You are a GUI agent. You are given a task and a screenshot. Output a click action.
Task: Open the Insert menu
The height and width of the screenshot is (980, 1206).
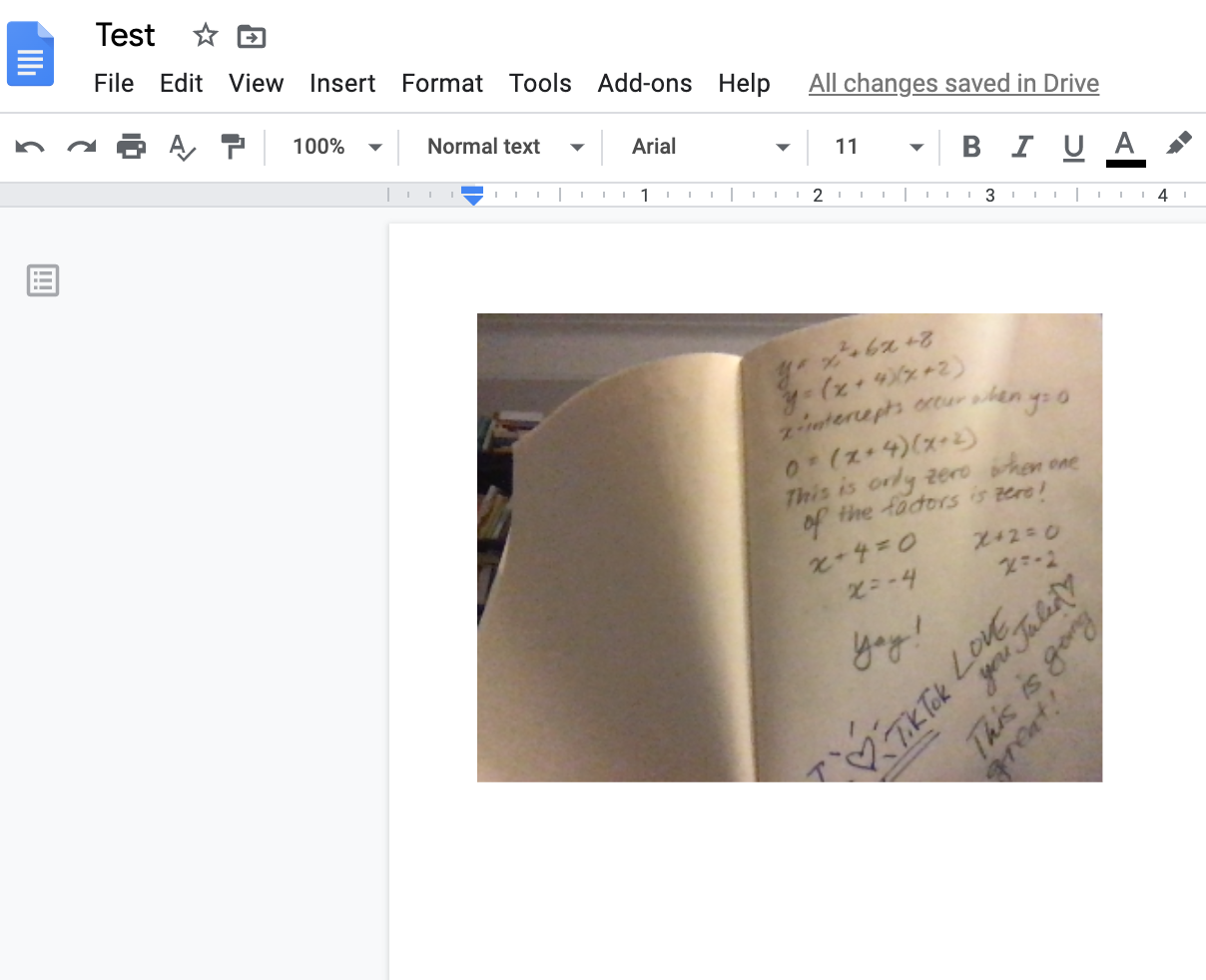[342, 83]
